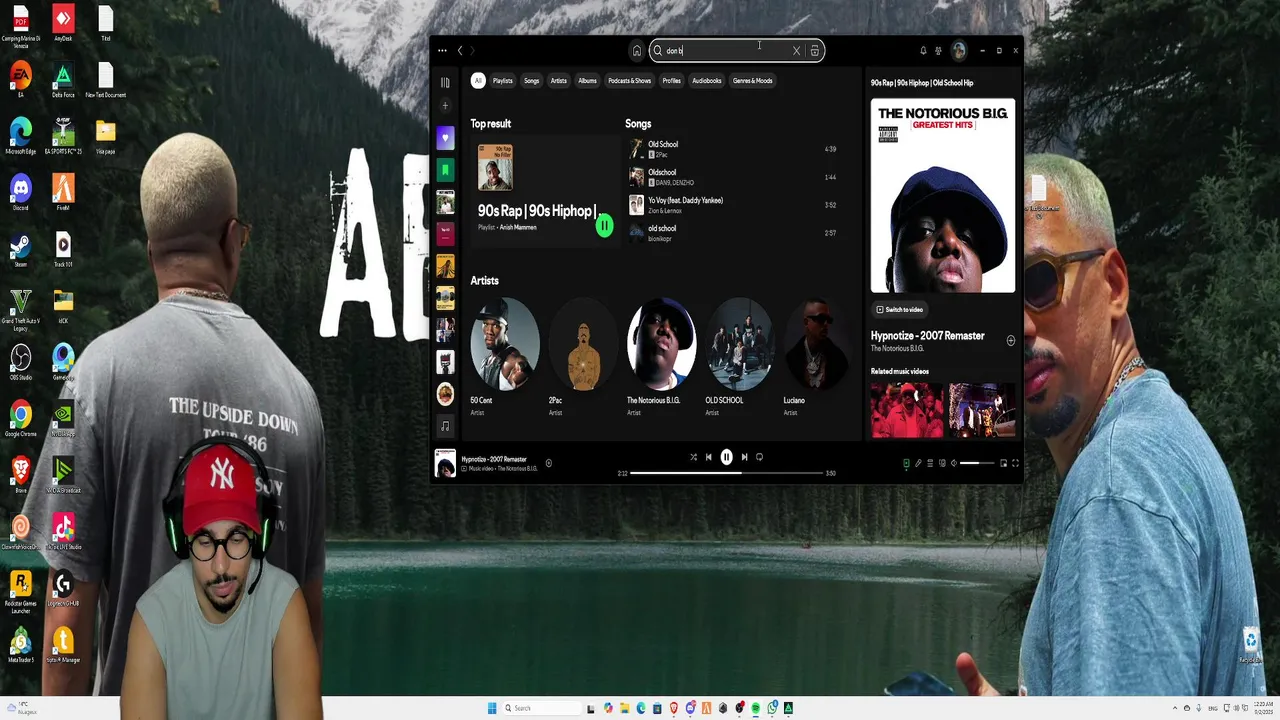Open the play queue
This screenshot has height=720, width=1280.
point(930,463)
